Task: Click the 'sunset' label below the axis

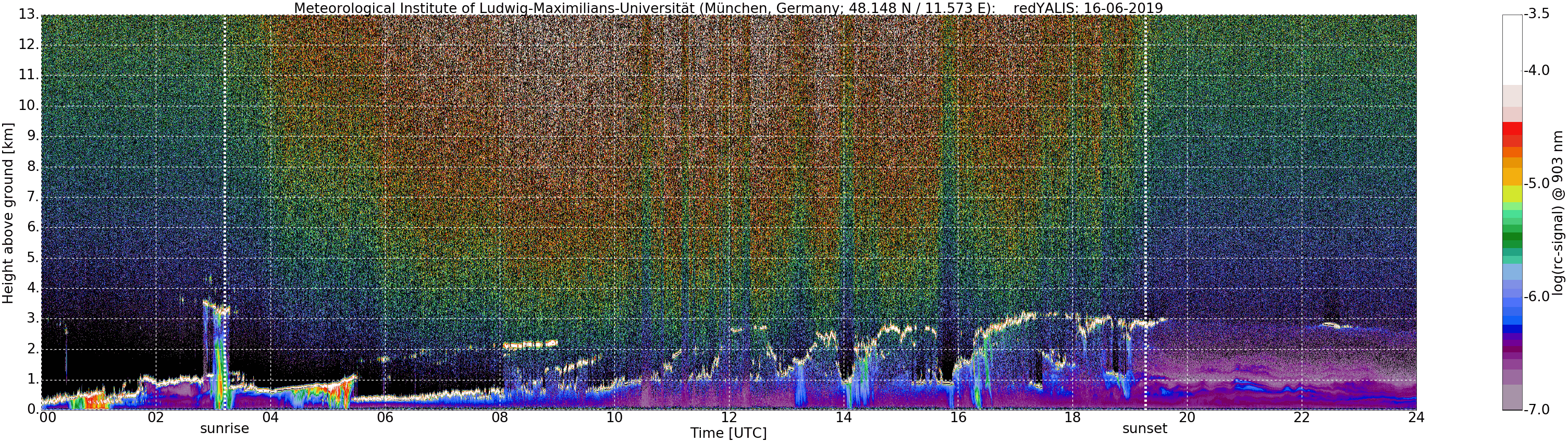Action: [x=1145, y=428]
